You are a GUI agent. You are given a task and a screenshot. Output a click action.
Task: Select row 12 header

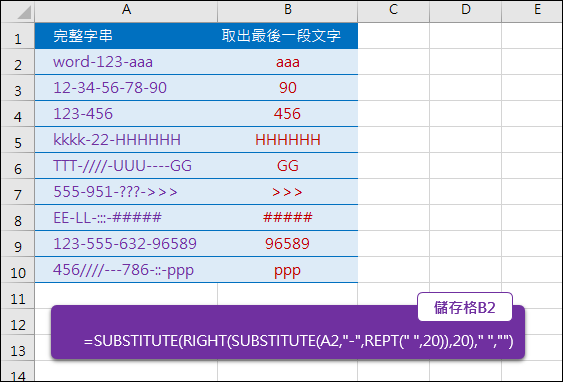click(x=18, y=322)
